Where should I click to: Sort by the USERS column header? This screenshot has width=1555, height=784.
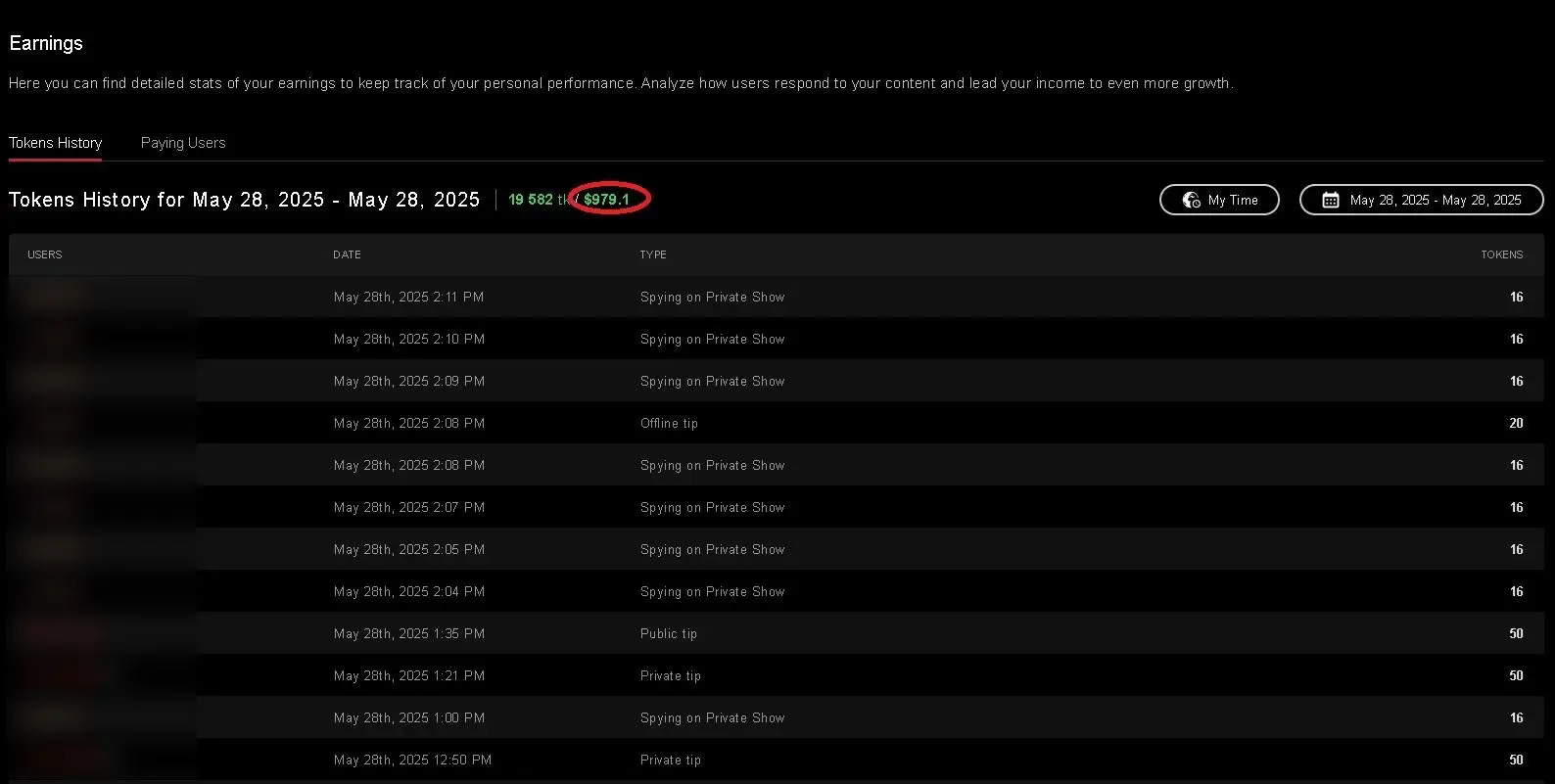pyautogui.click(x=45, y=254)
